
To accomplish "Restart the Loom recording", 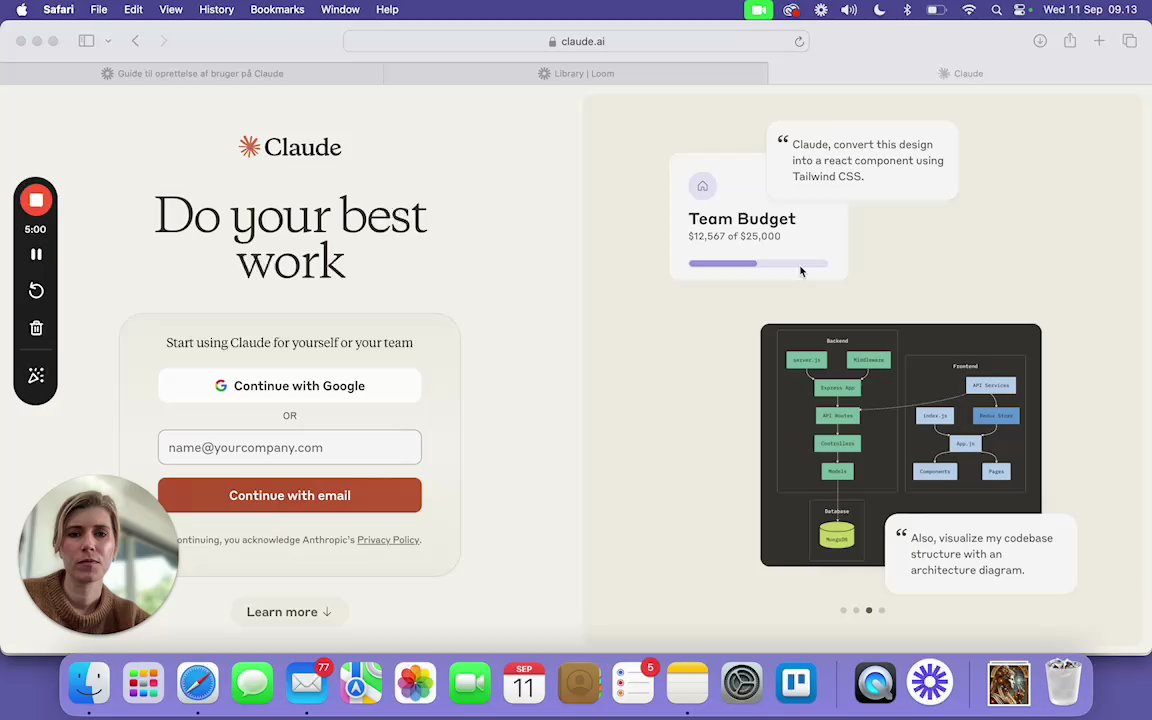I will 36,291.
